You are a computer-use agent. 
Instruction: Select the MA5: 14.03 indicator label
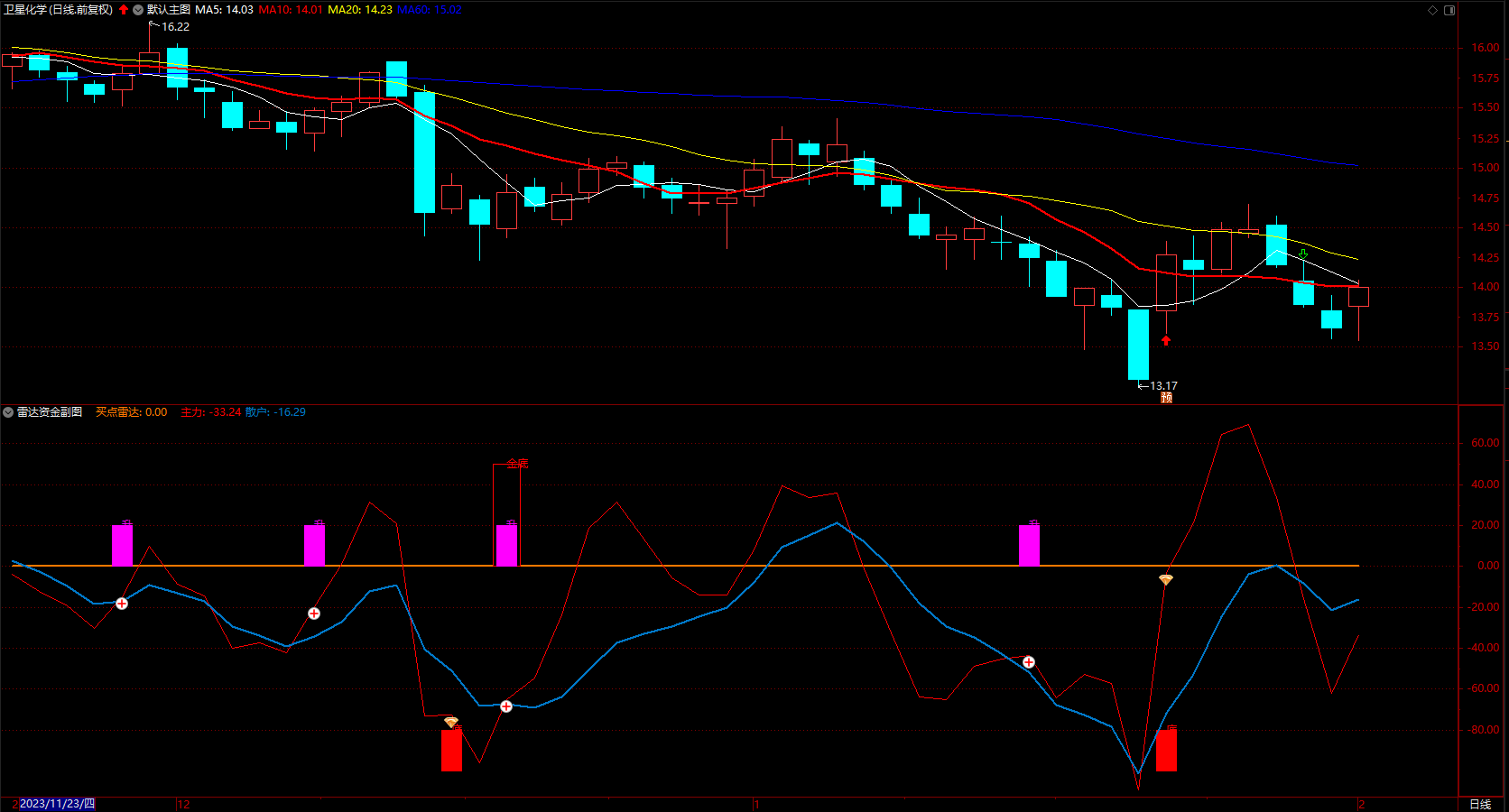coord(224,10)
